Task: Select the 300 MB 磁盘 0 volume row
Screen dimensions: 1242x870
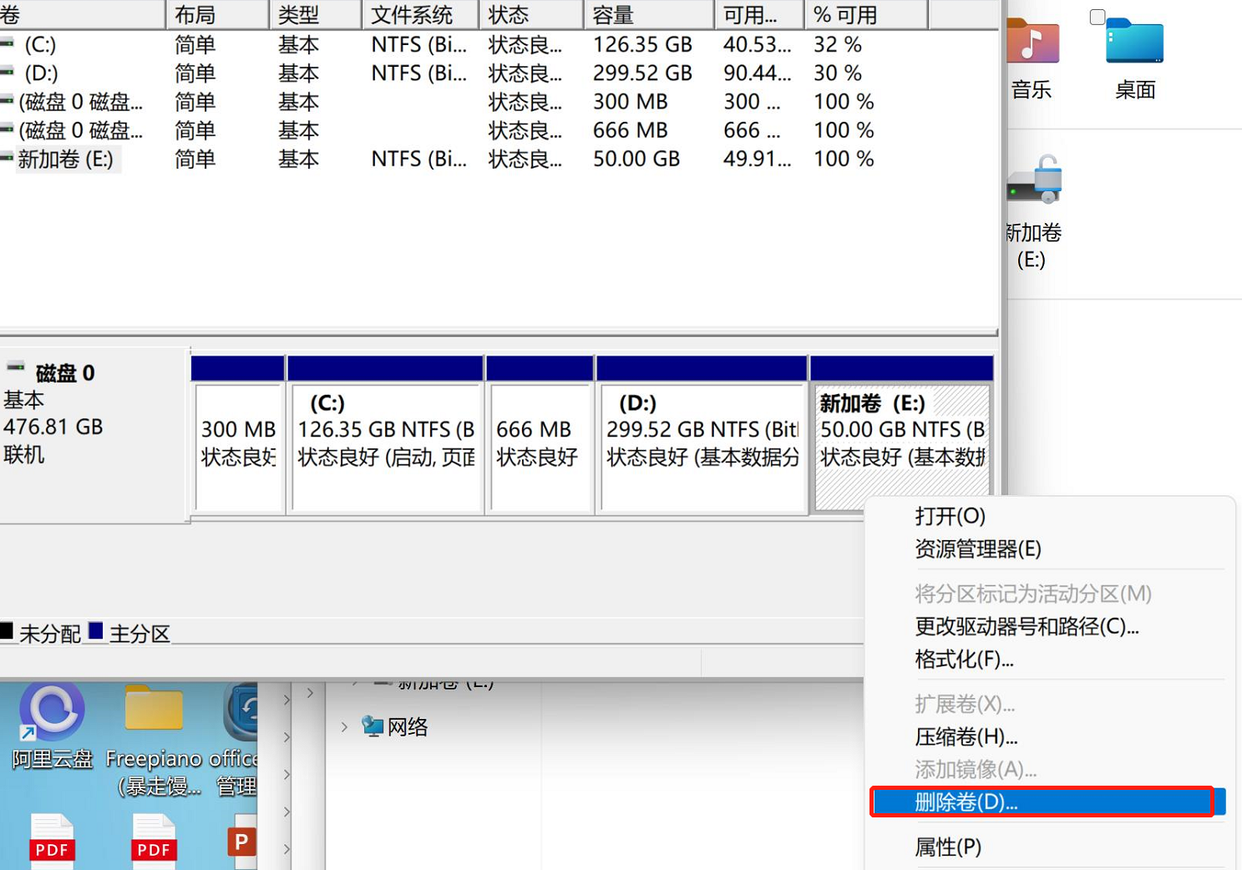Action: [465, 102]
